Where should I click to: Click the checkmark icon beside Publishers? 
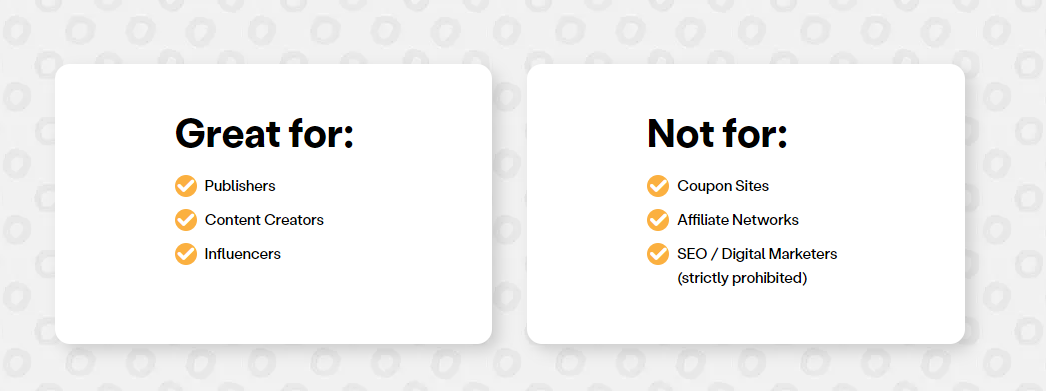point(186,186)
